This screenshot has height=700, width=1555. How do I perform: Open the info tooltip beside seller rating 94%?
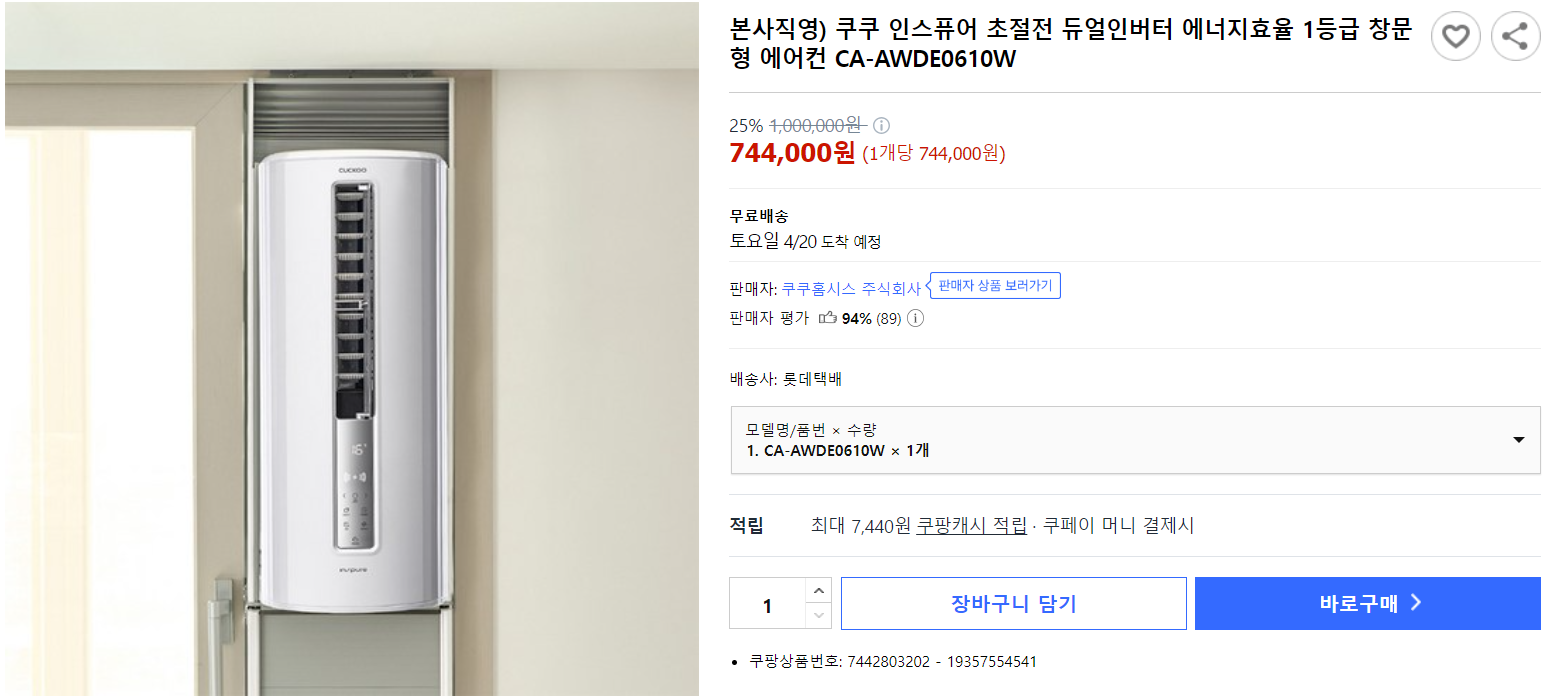[x=915, y=318]
